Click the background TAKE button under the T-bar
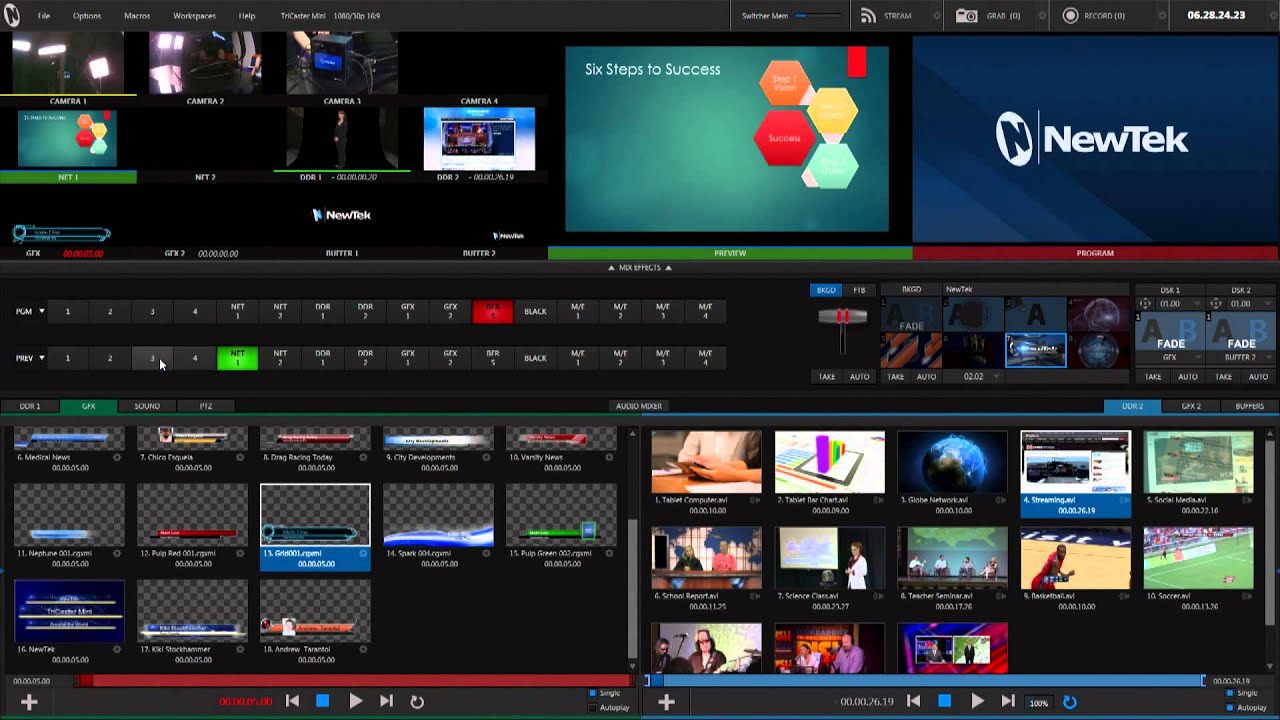This screenshot has height=720, width=1280. tap(827, 377)
